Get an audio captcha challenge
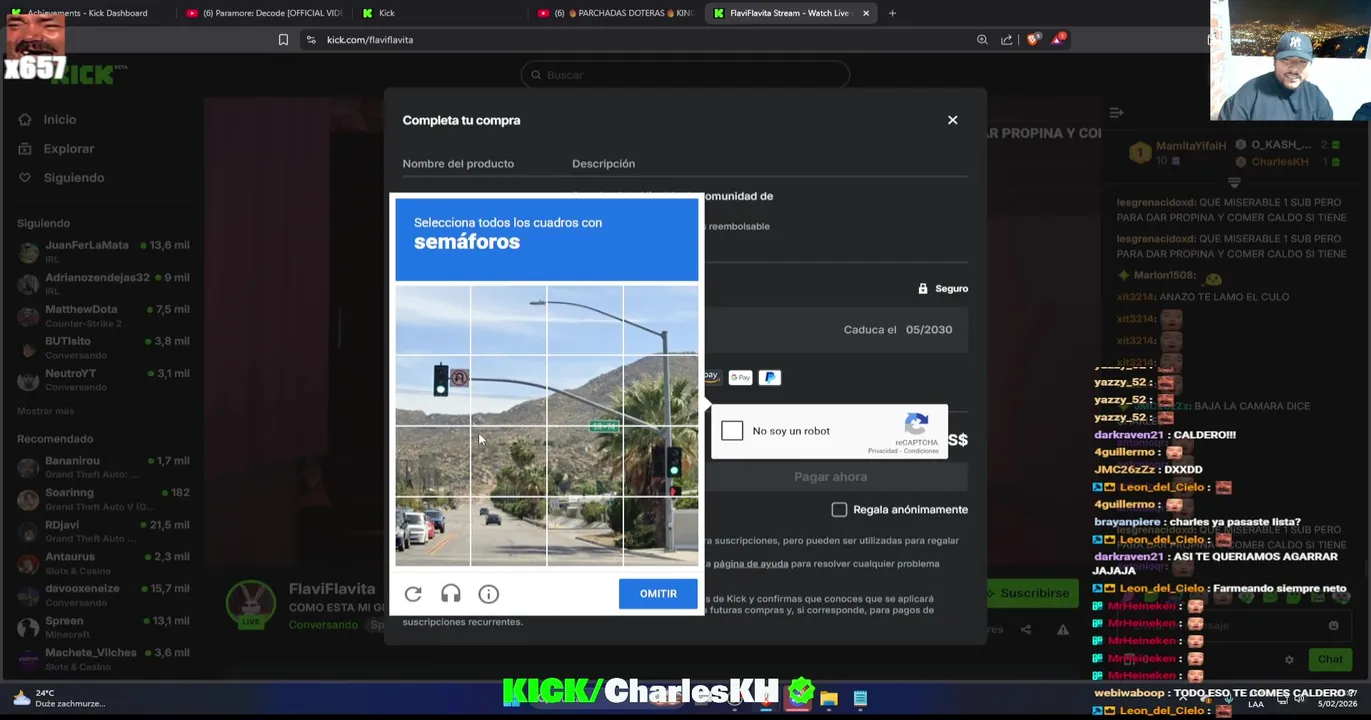 [x=451, y=594]
